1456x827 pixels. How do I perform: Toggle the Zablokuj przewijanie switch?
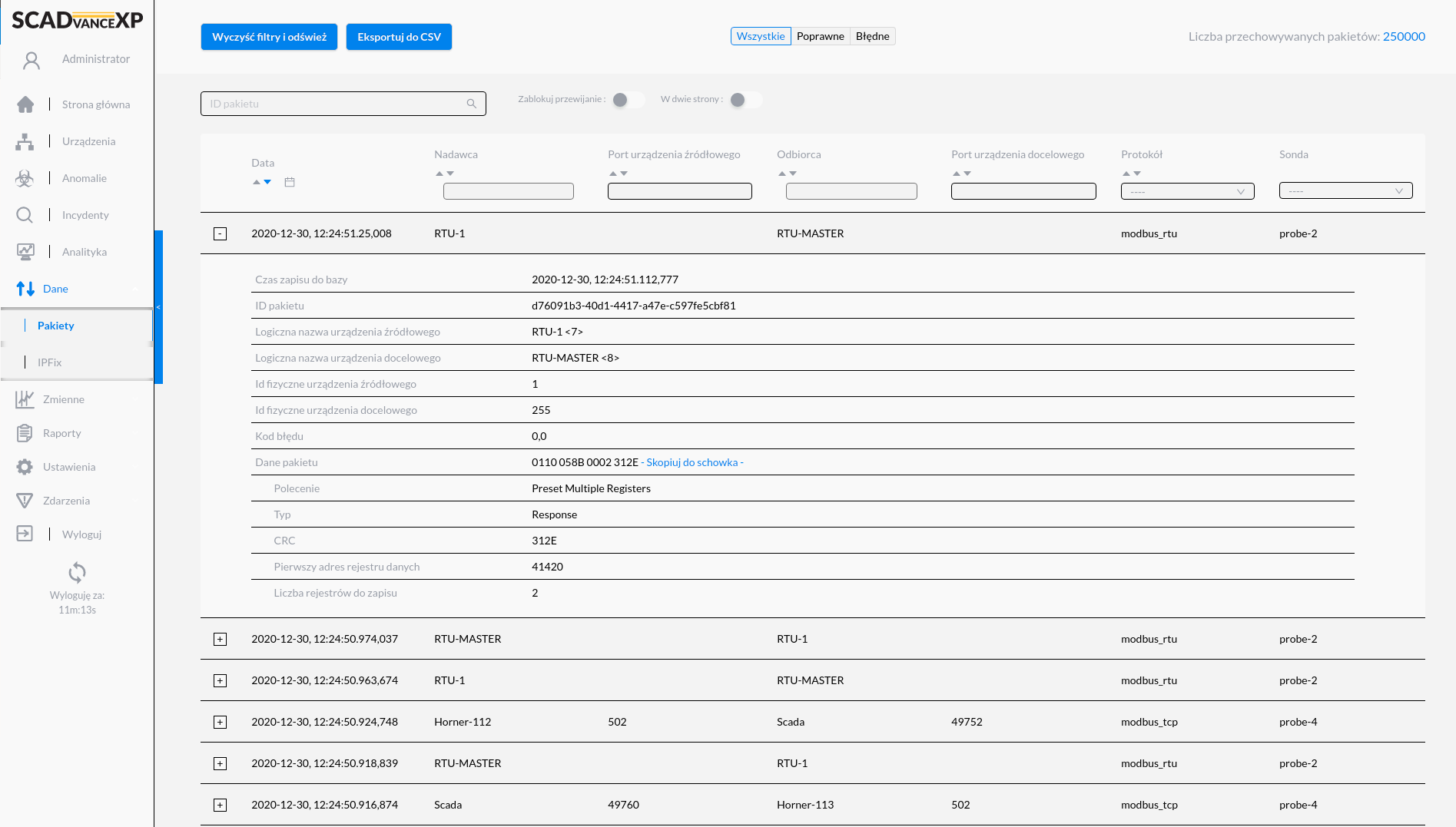(628, 100)
